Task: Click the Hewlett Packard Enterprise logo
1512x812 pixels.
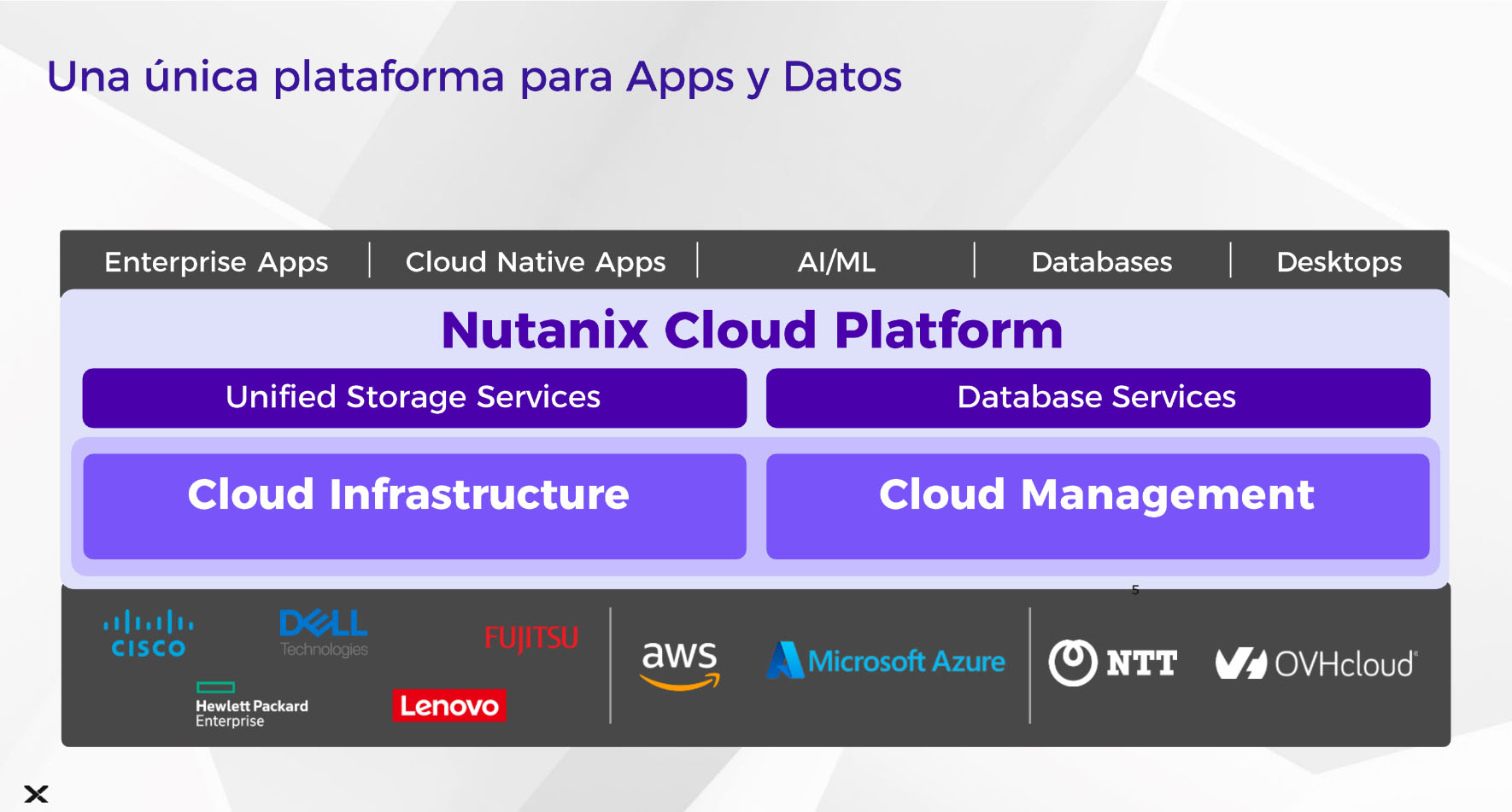Action: pos(252,704)
